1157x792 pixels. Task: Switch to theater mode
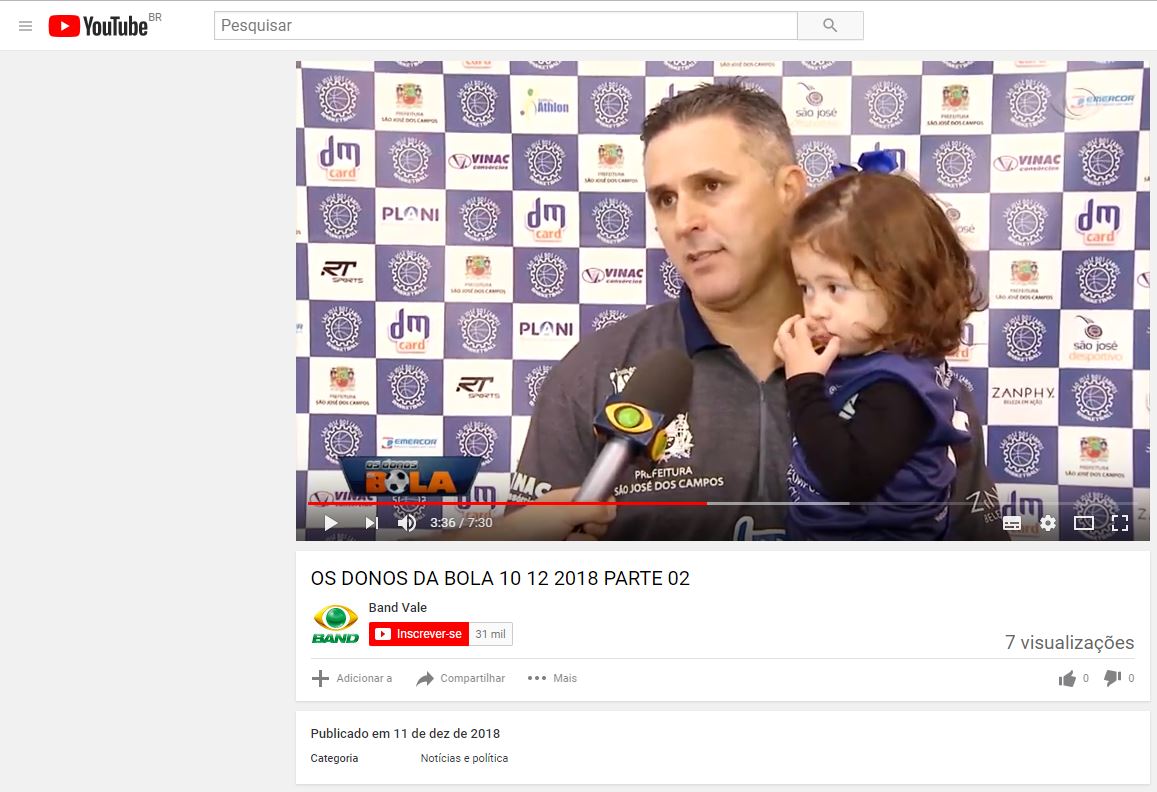point(1084,522)
